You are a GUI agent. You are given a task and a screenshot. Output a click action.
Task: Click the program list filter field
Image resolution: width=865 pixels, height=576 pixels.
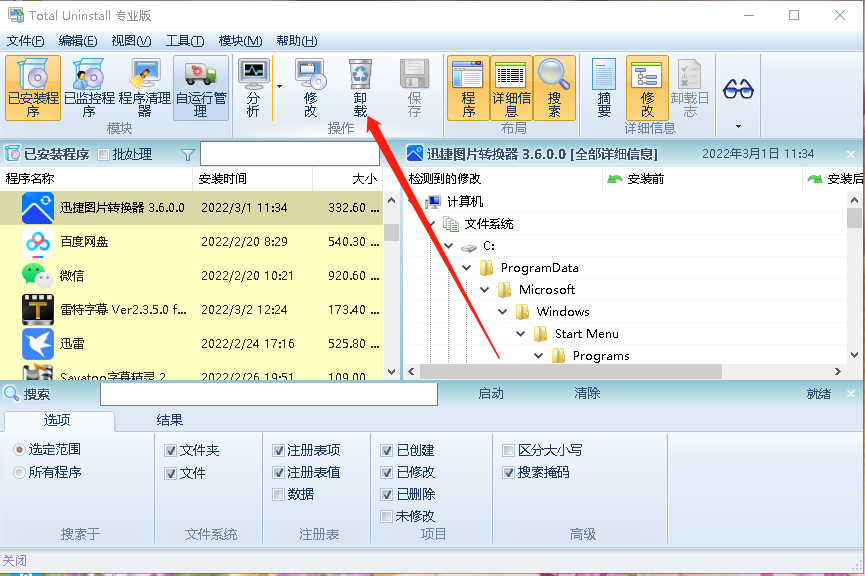point(290,154)
